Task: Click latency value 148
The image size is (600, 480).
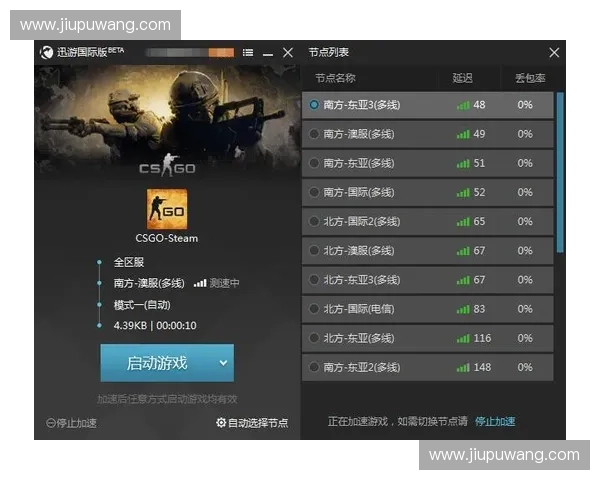Action: pos(482,367)
